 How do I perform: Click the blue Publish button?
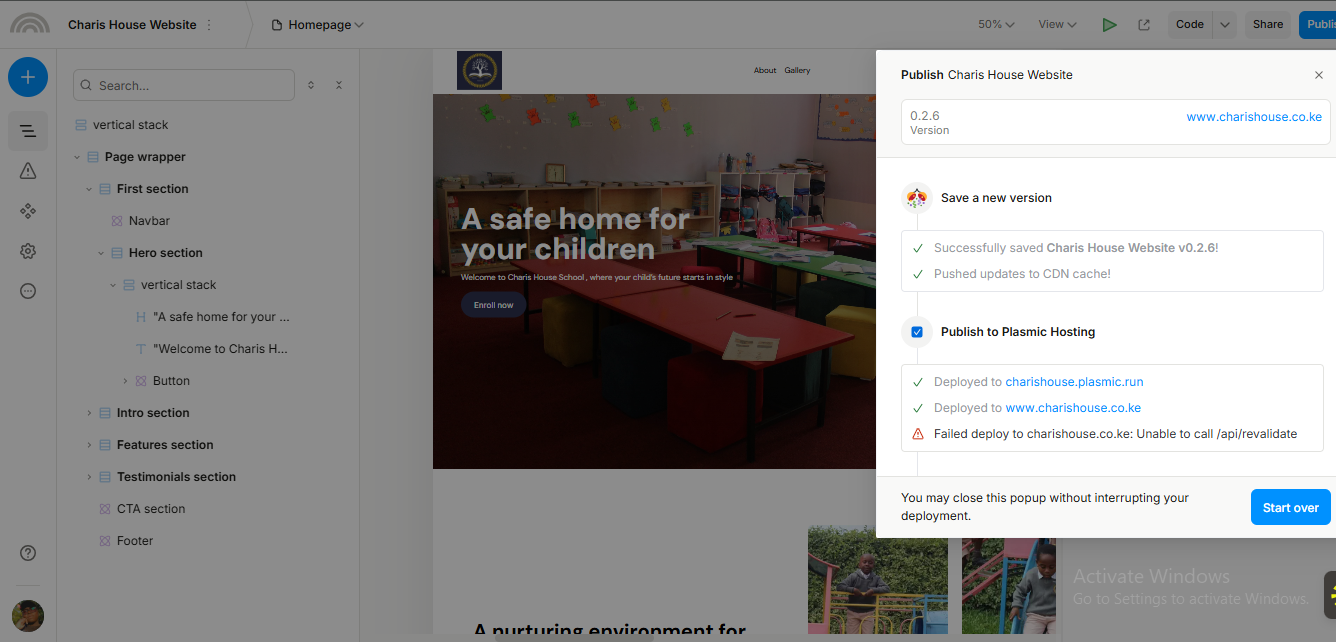click(1317, 25)
